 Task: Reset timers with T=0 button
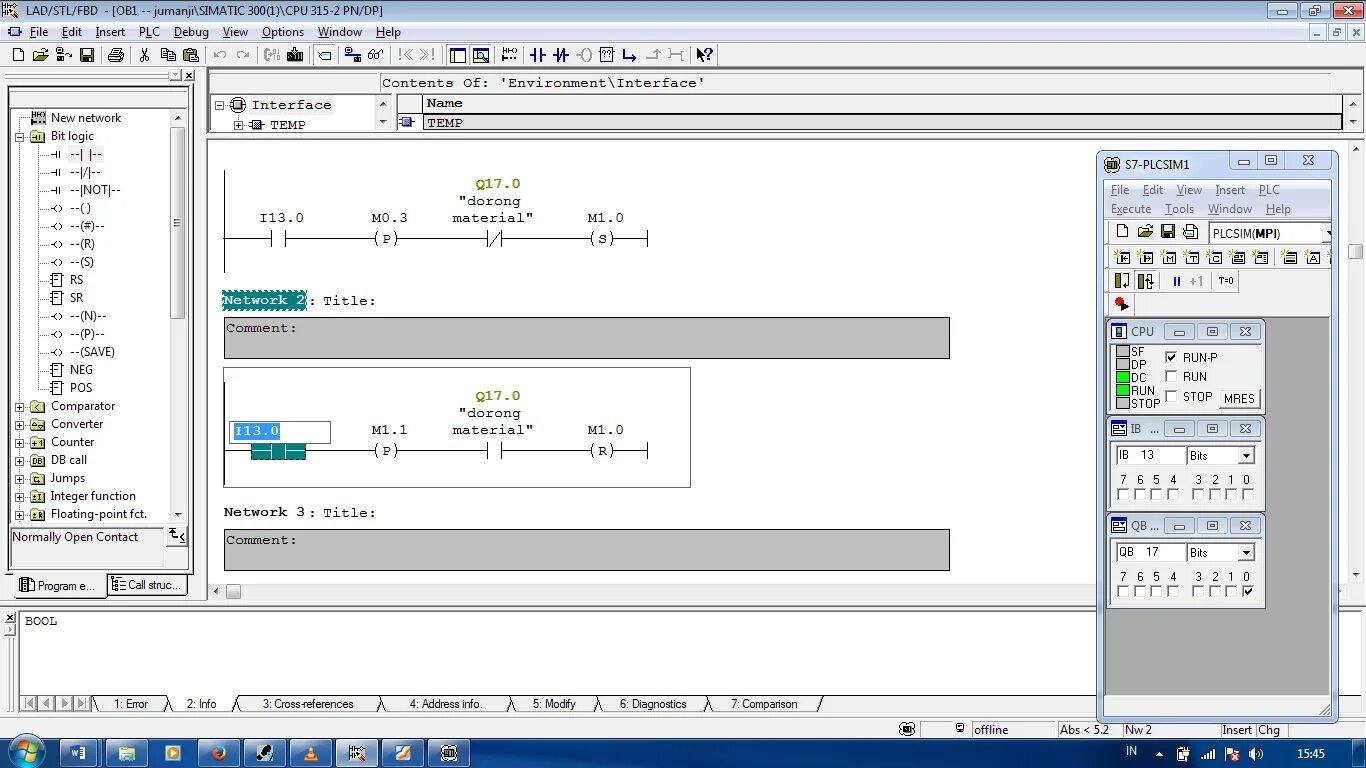click(x=1226, y=281)
